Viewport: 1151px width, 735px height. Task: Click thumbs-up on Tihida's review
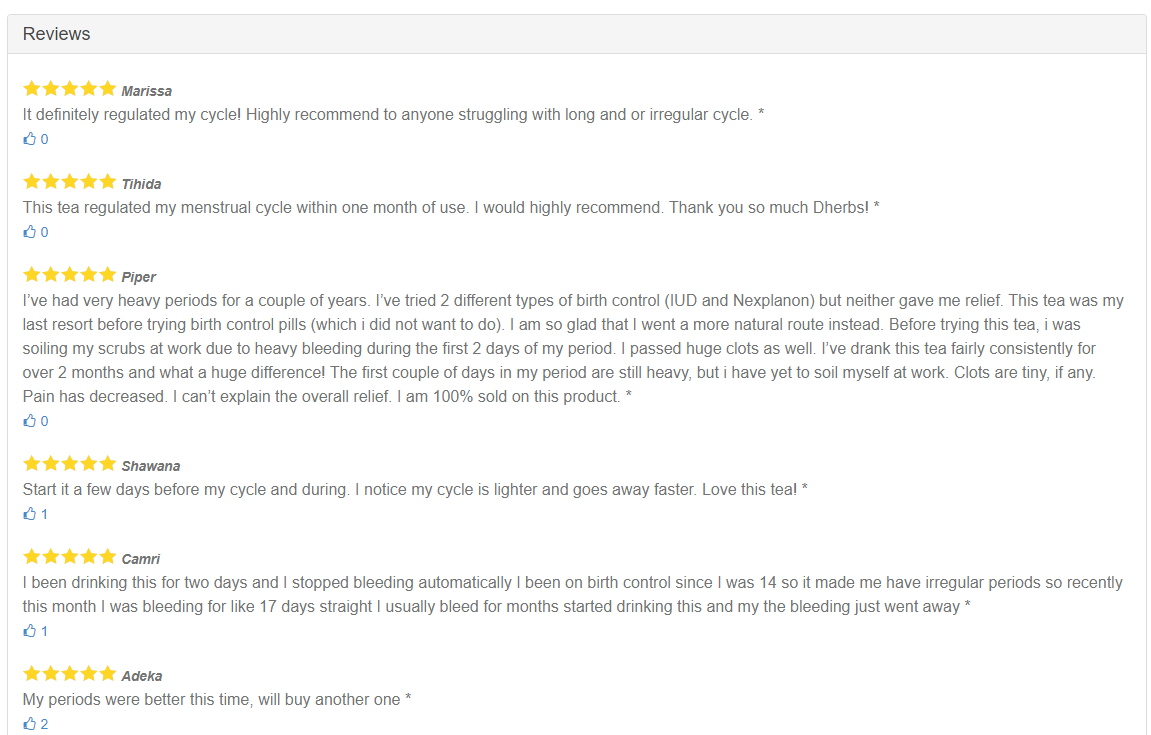click(x=30, y=232)
